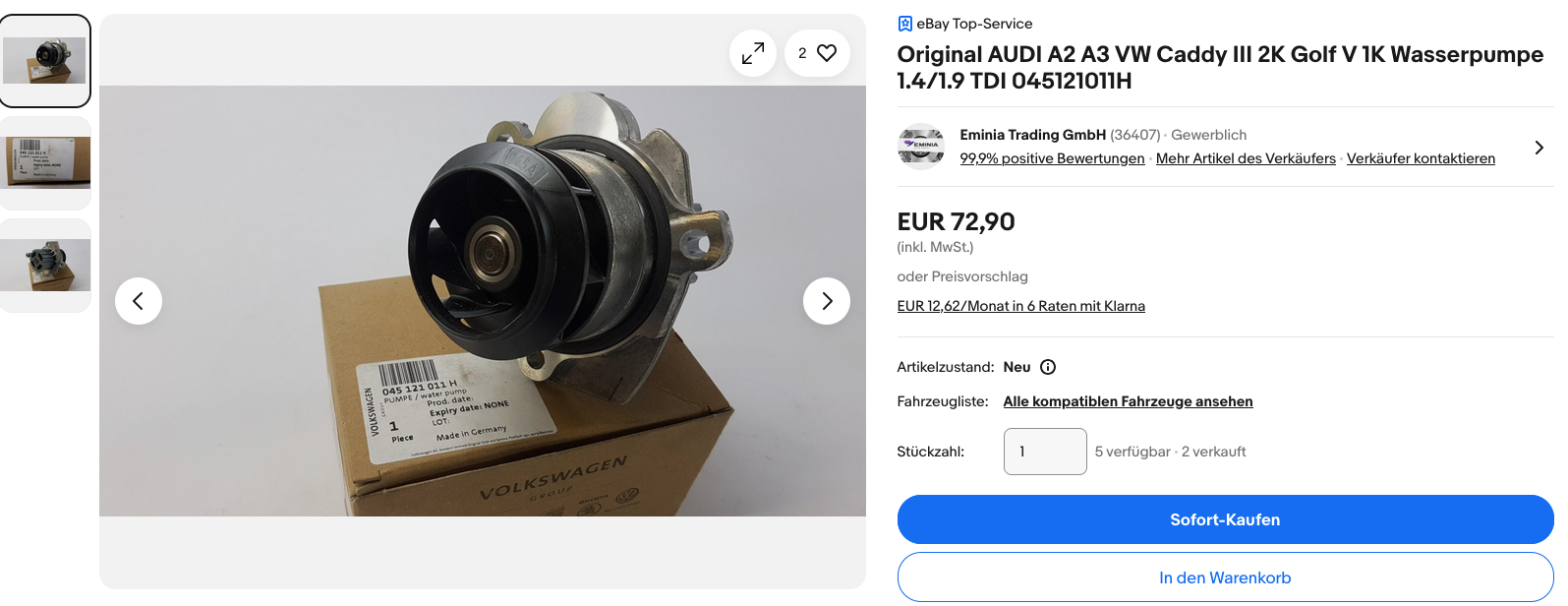This screenshot has width=1568, height=606.
Task: Open Alle kompatiblen Fahrzeuge ansehen link
Action: (1128, 401)
